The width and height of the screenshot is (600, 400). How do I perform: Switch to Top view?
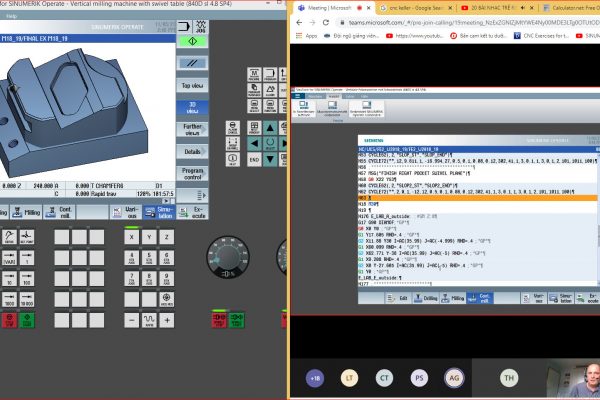point(193,86)
